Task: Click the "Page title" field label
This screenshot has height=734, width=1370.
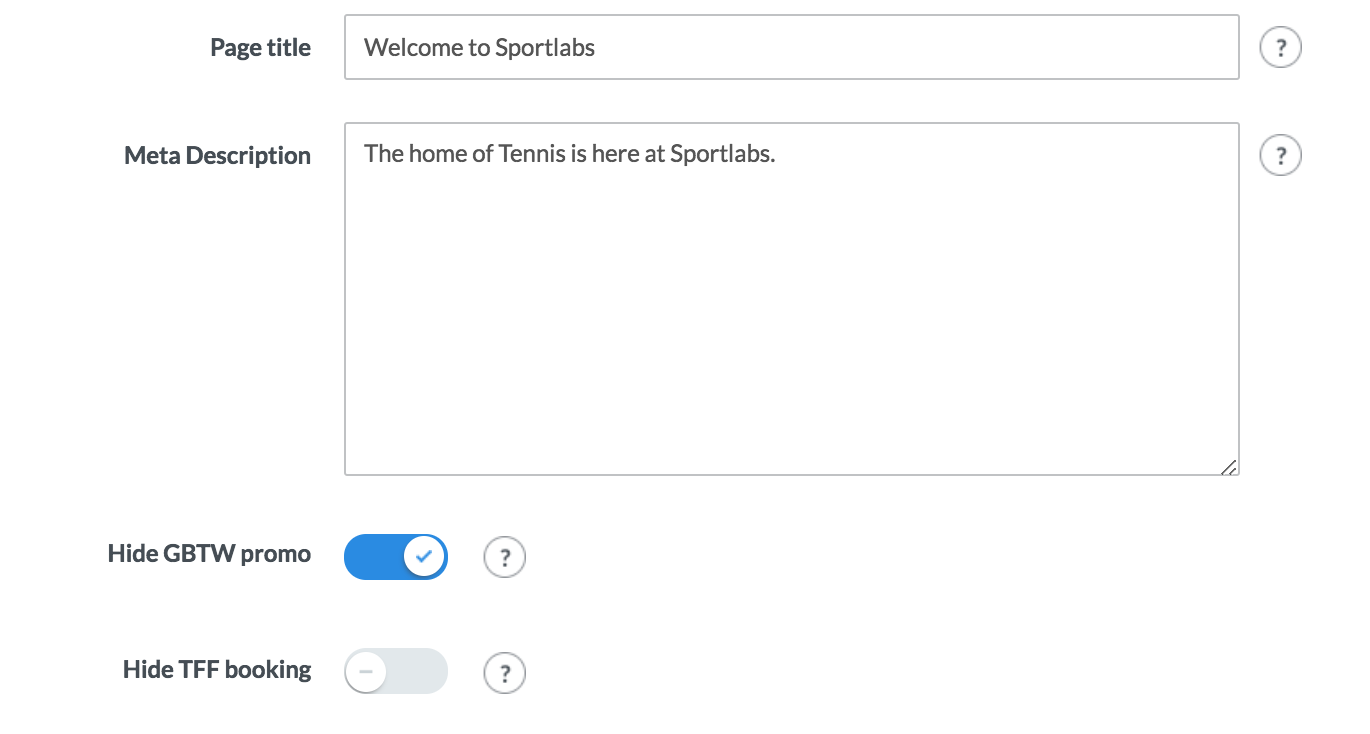Action: coord(260,48)
